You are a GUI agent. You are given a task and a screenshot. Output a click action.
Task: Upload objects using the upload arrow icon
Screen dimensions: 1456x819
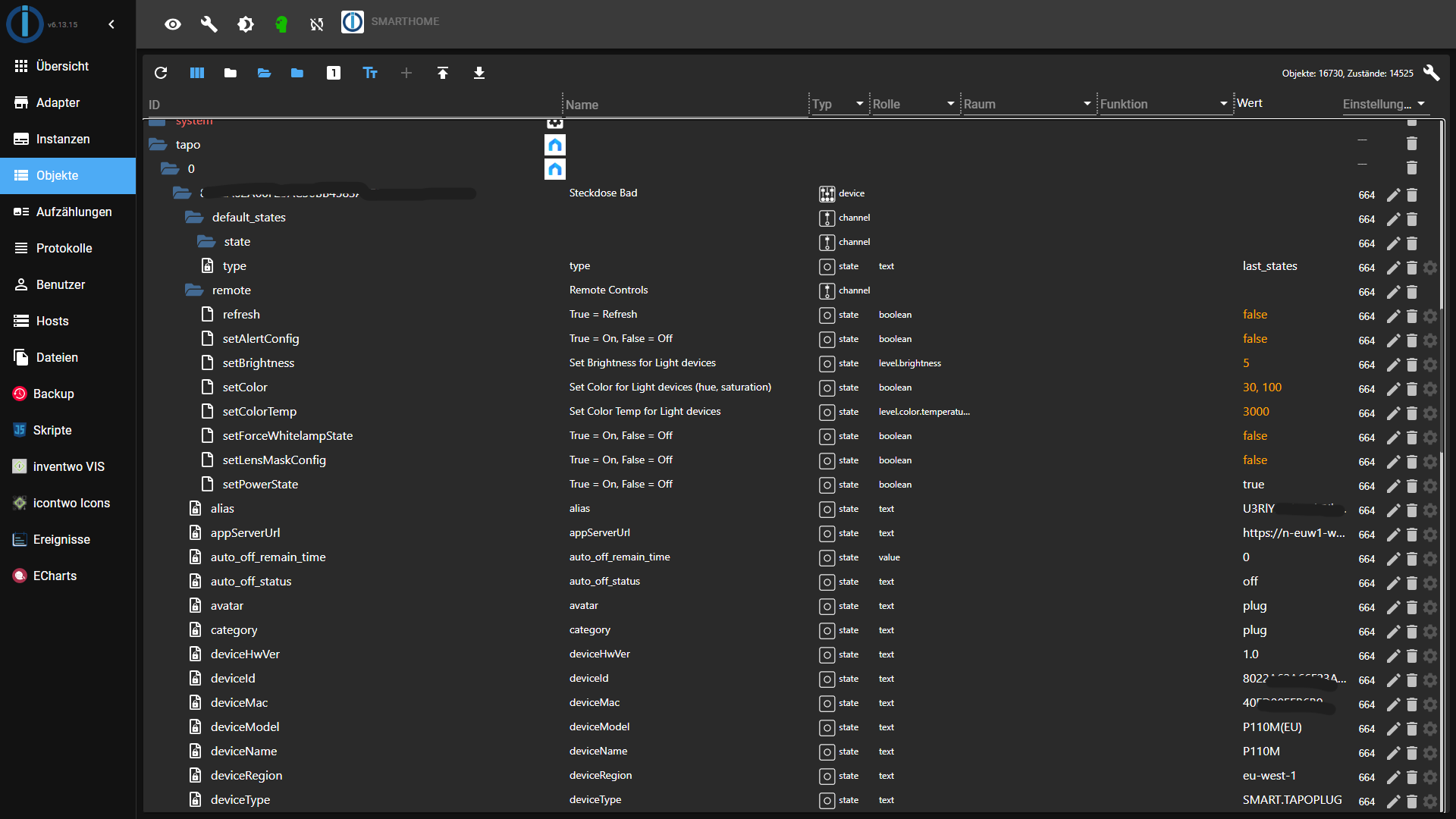(x=443, y=73)
